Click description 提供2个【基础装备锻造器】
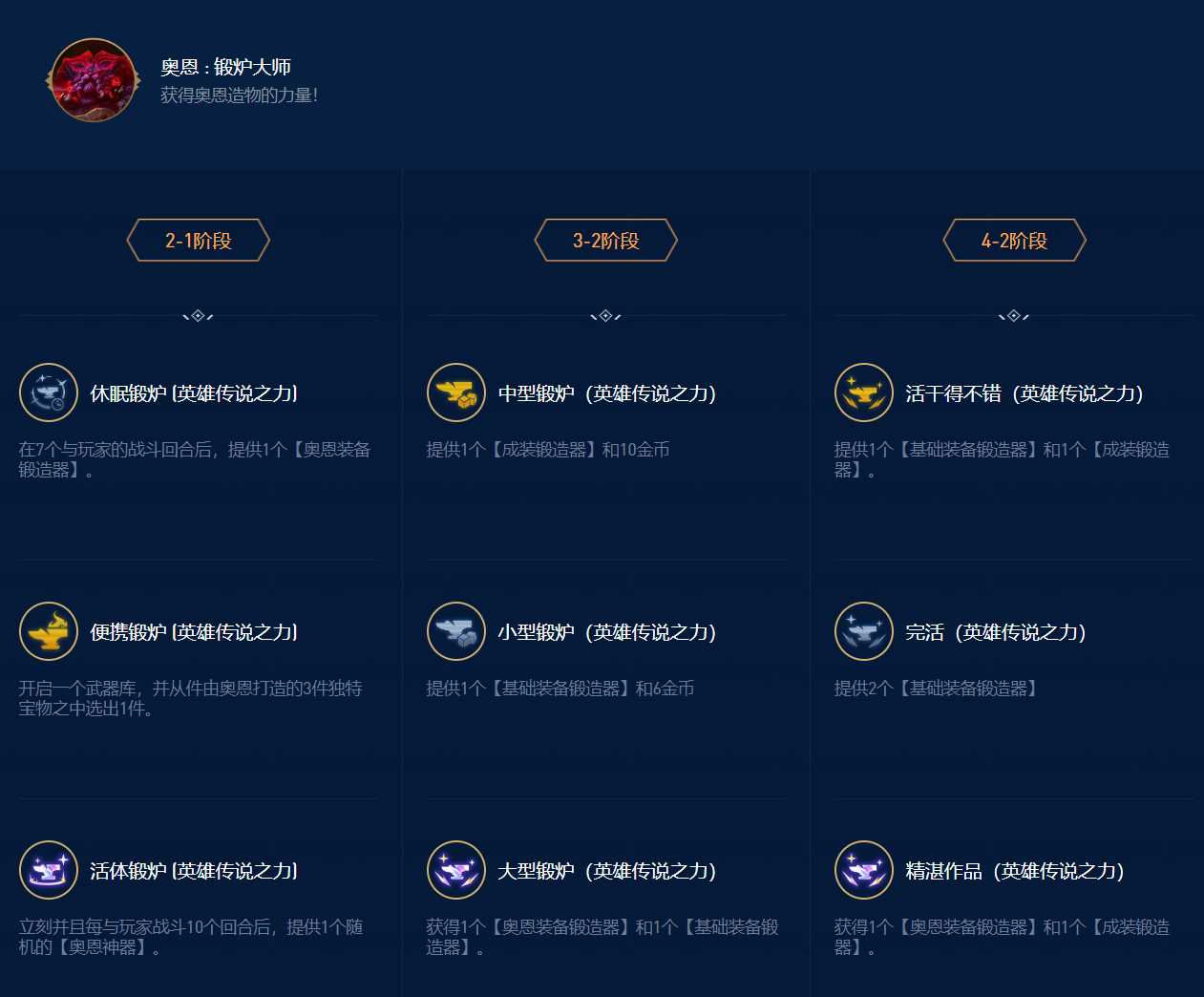 (937, 689)
